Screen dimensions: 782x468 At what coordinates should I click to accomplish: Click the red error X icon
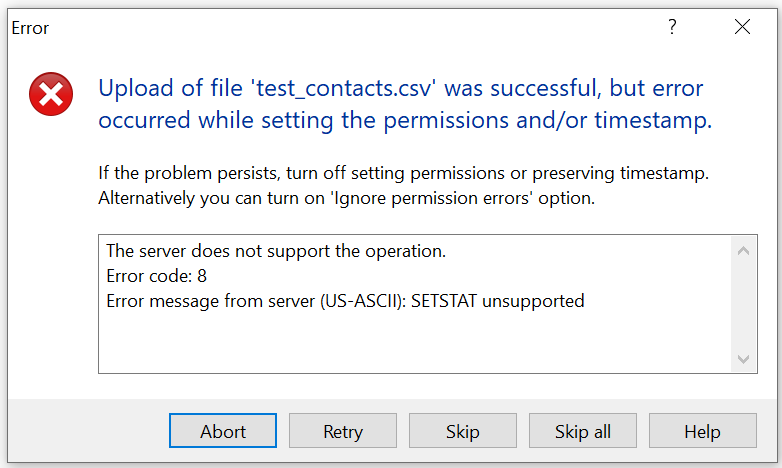51,94
